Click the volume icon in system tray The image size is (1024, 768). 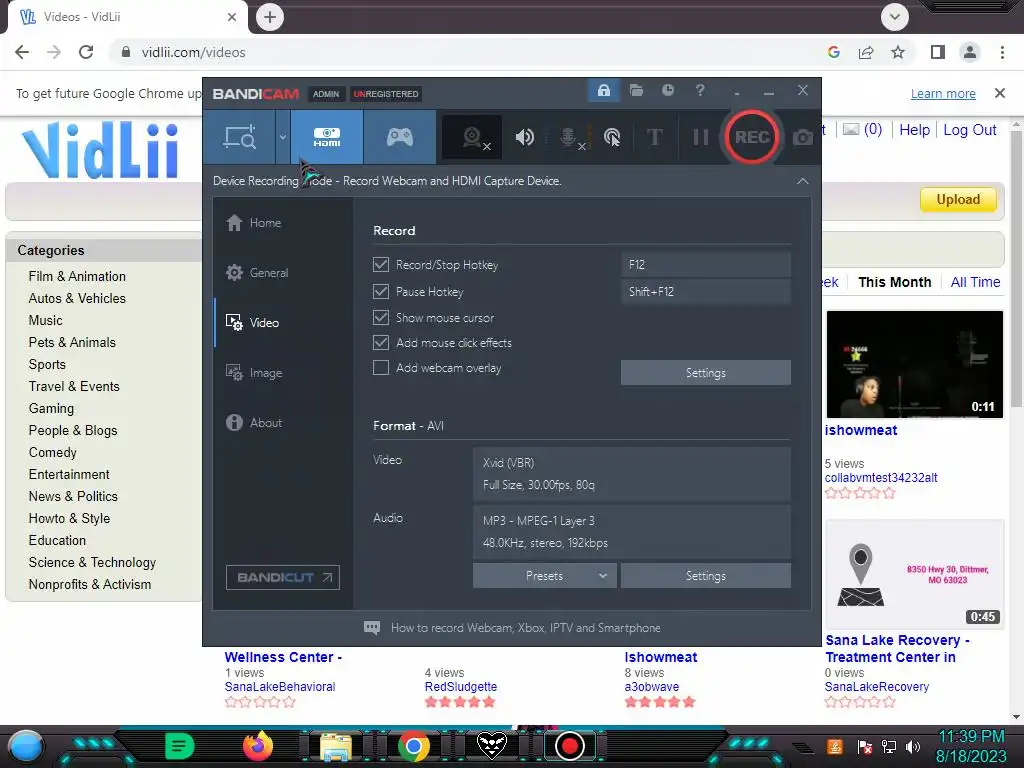coord(913,746)
